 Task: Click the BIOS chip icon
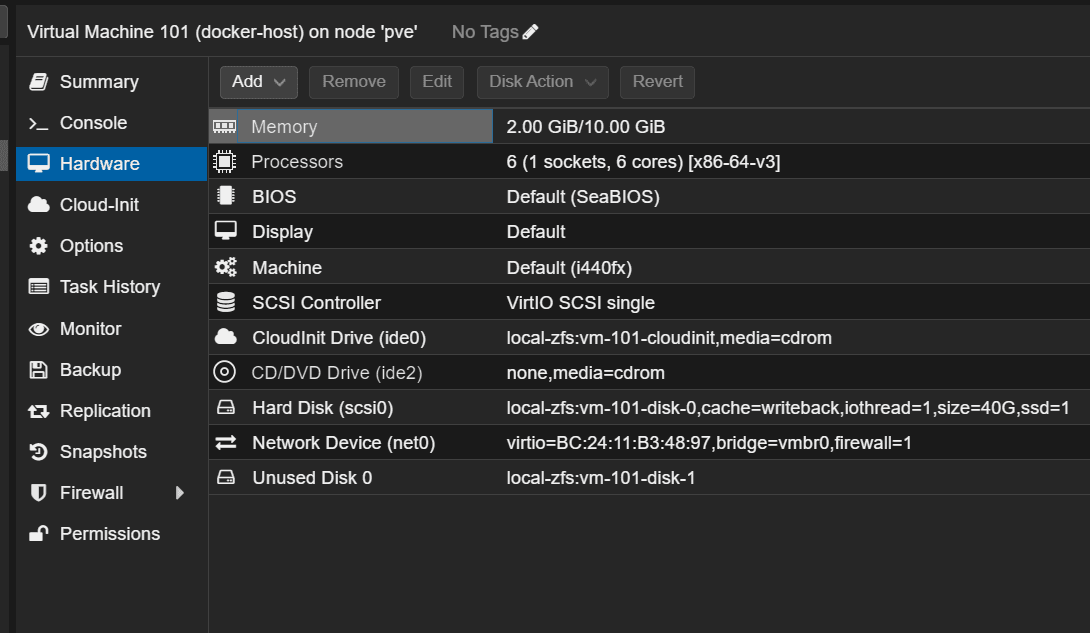tap(225, 196)
